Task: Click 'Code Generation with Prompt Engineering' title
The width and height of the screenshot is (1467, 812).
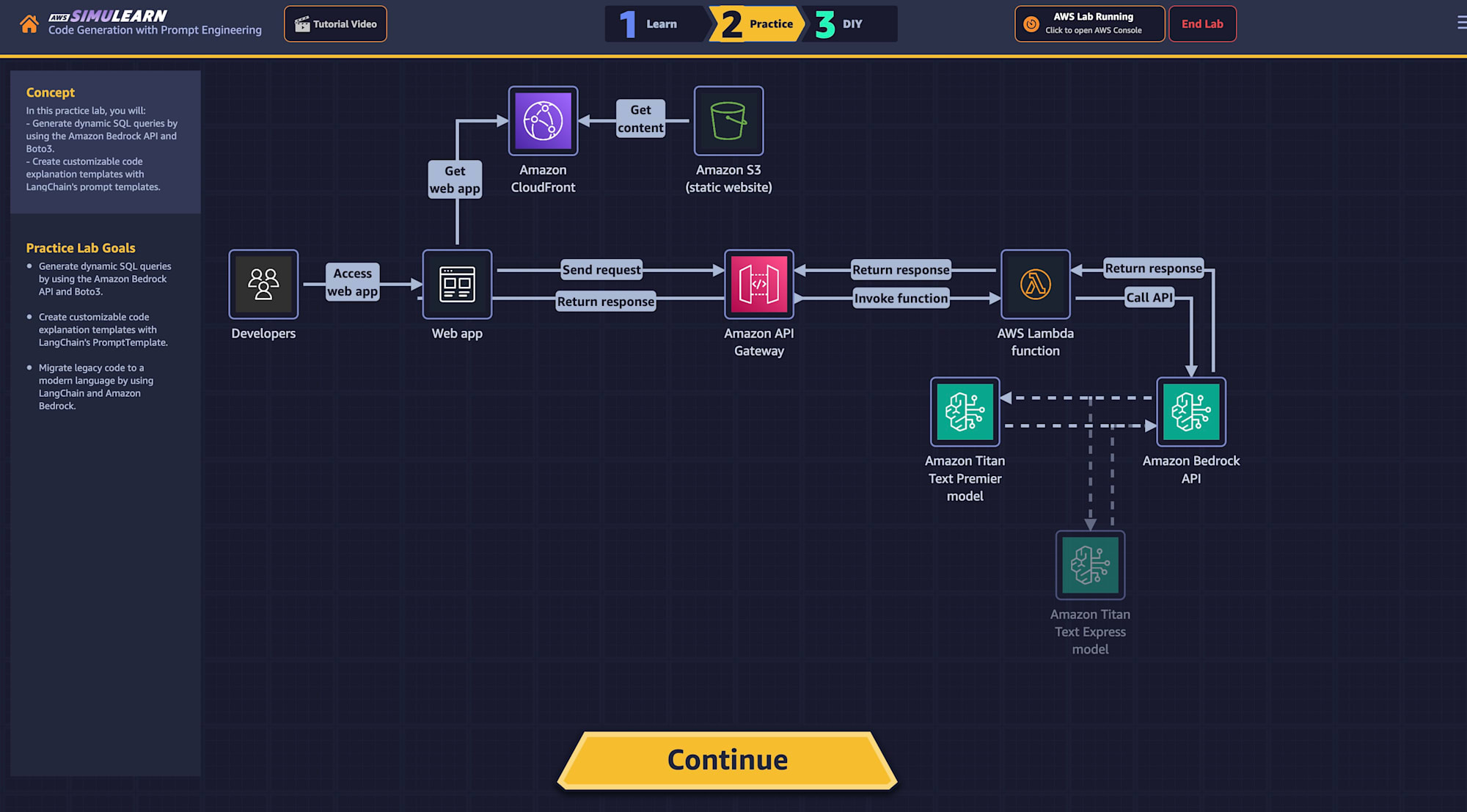Action: click(155, 30)
